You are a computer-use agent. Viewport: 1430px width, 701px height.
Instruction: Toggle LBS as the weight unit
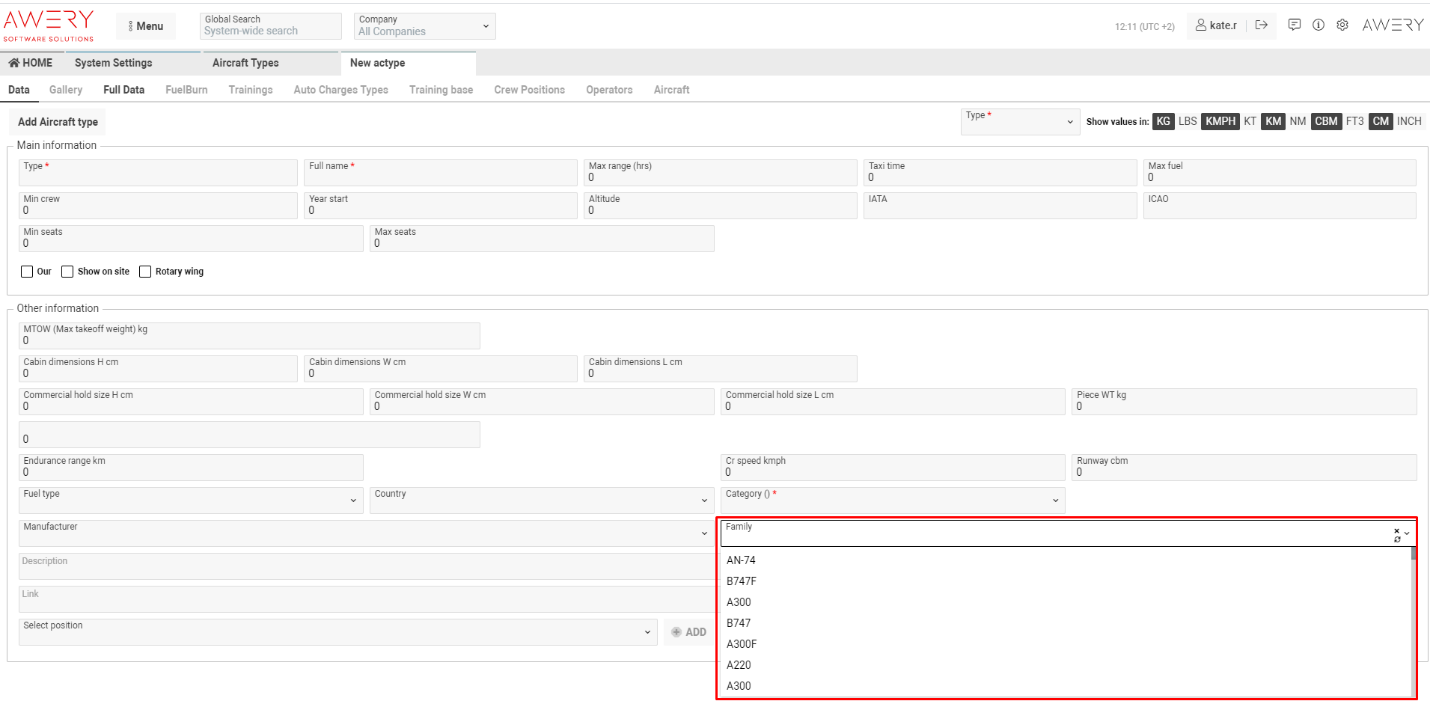[1189, 121]
